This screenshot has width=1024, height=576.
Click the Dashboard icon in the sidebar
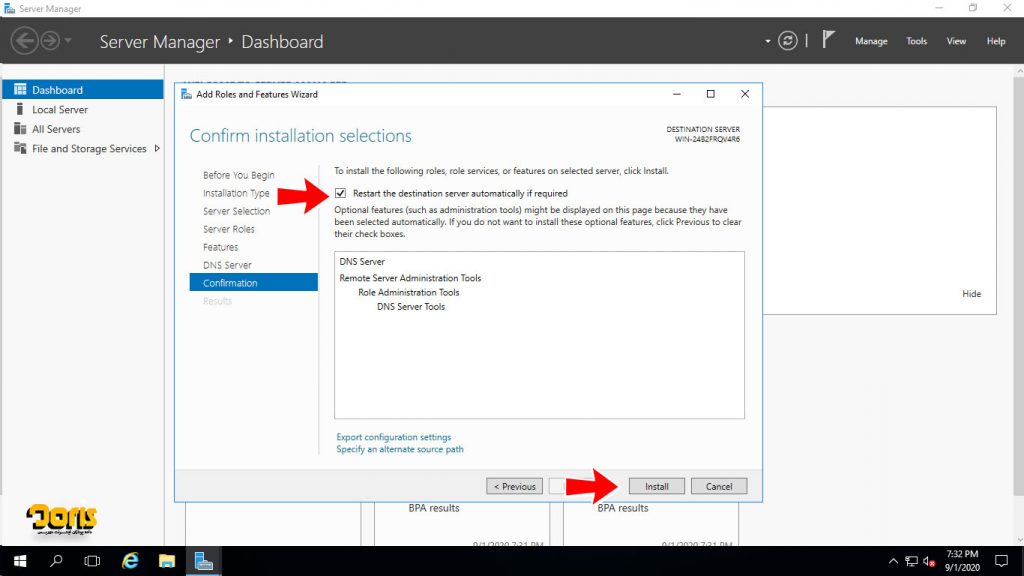pyautogui.click(x=20, y=89)
